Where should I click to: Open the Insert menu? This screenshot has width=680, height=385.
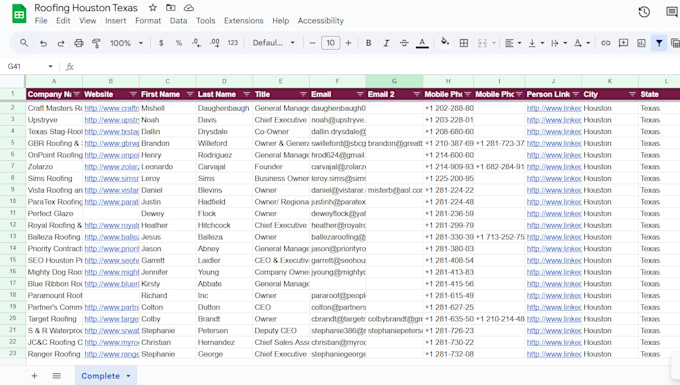pos(115,20)
